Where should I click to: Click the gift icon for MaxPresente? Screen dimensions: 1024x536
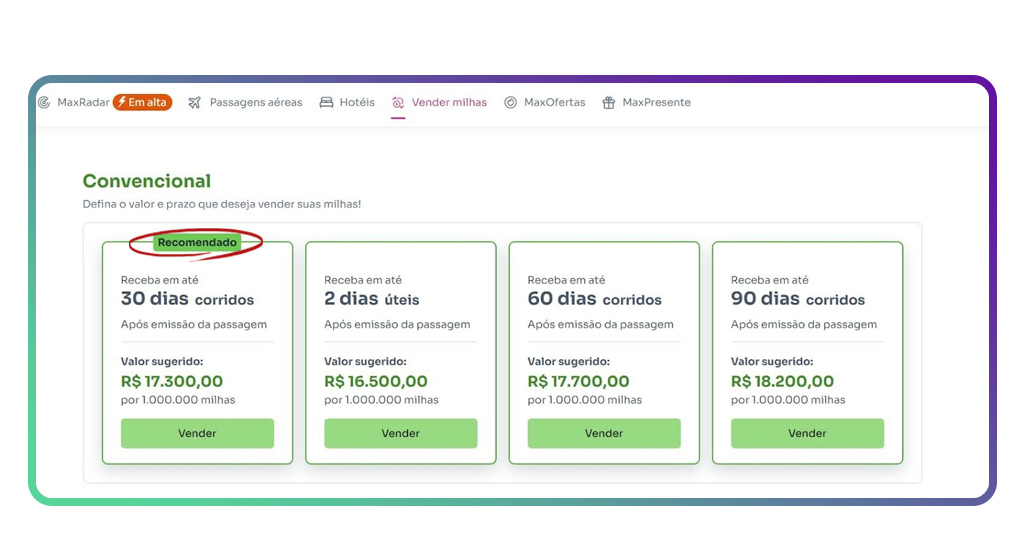click(609, 102)
